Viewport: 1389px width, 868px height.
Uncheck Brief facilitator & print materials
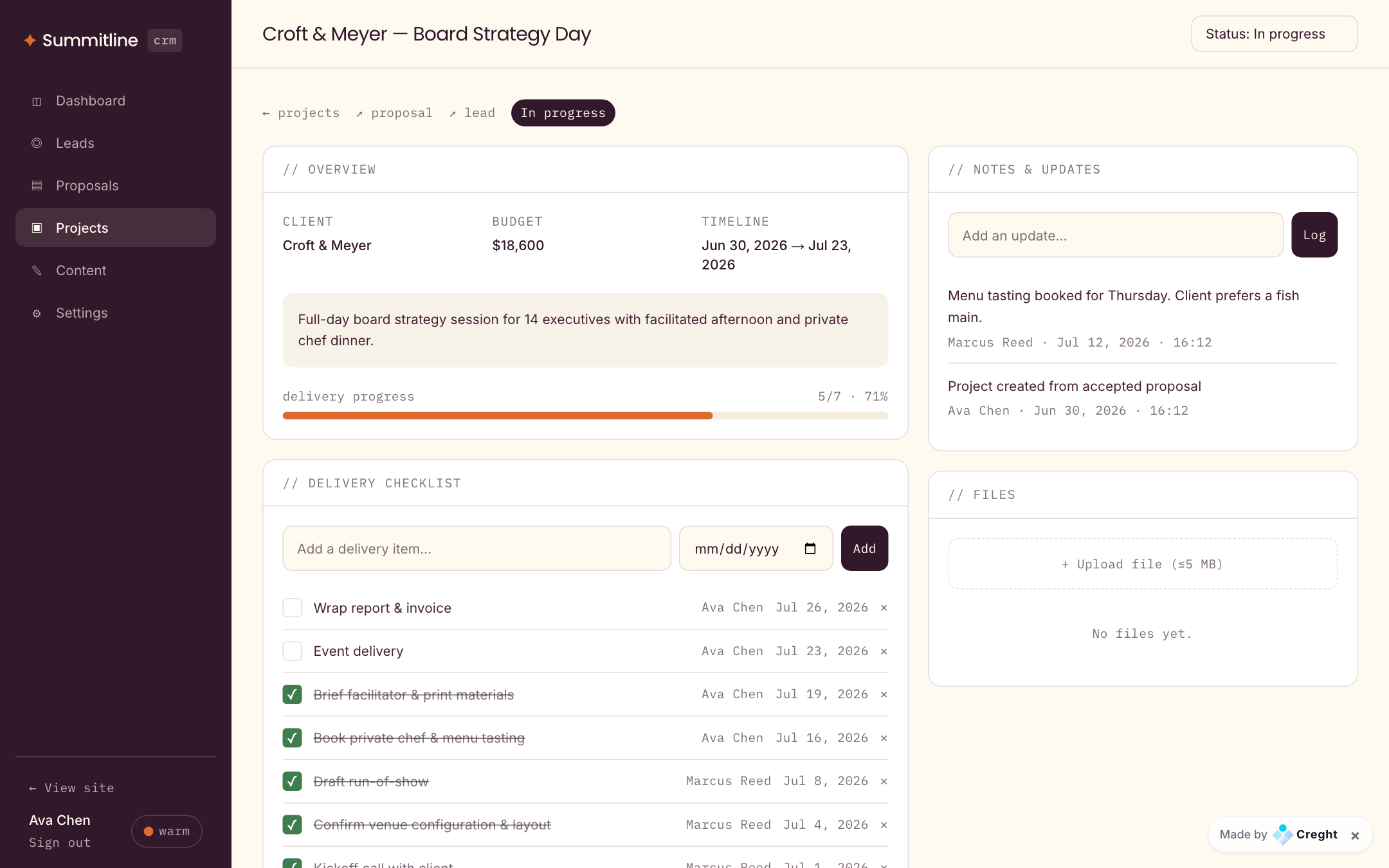pos(293,694)
